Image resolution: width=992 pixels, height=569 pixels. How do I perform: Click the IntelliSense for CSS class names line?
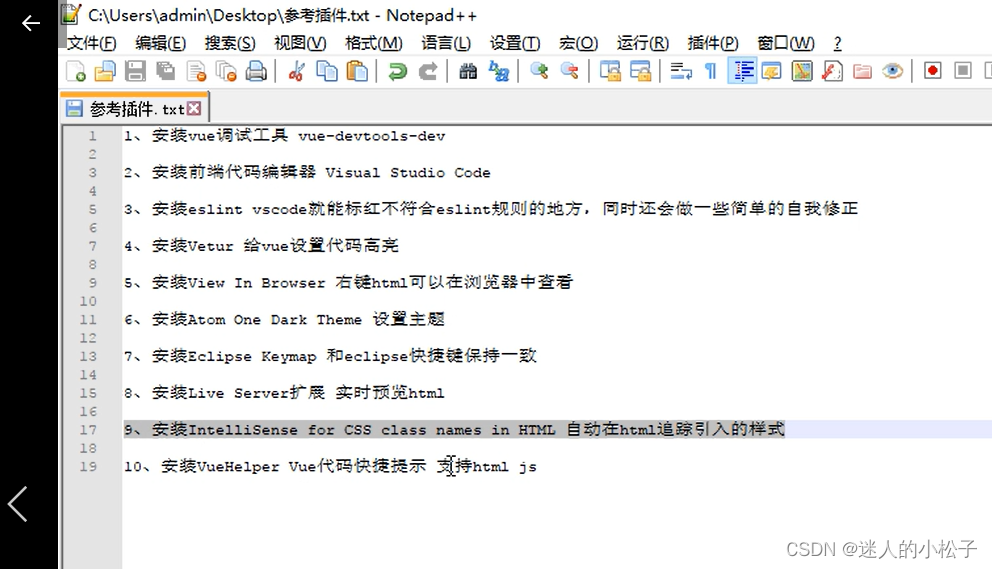pyautogui.click(x=454, y=429)
